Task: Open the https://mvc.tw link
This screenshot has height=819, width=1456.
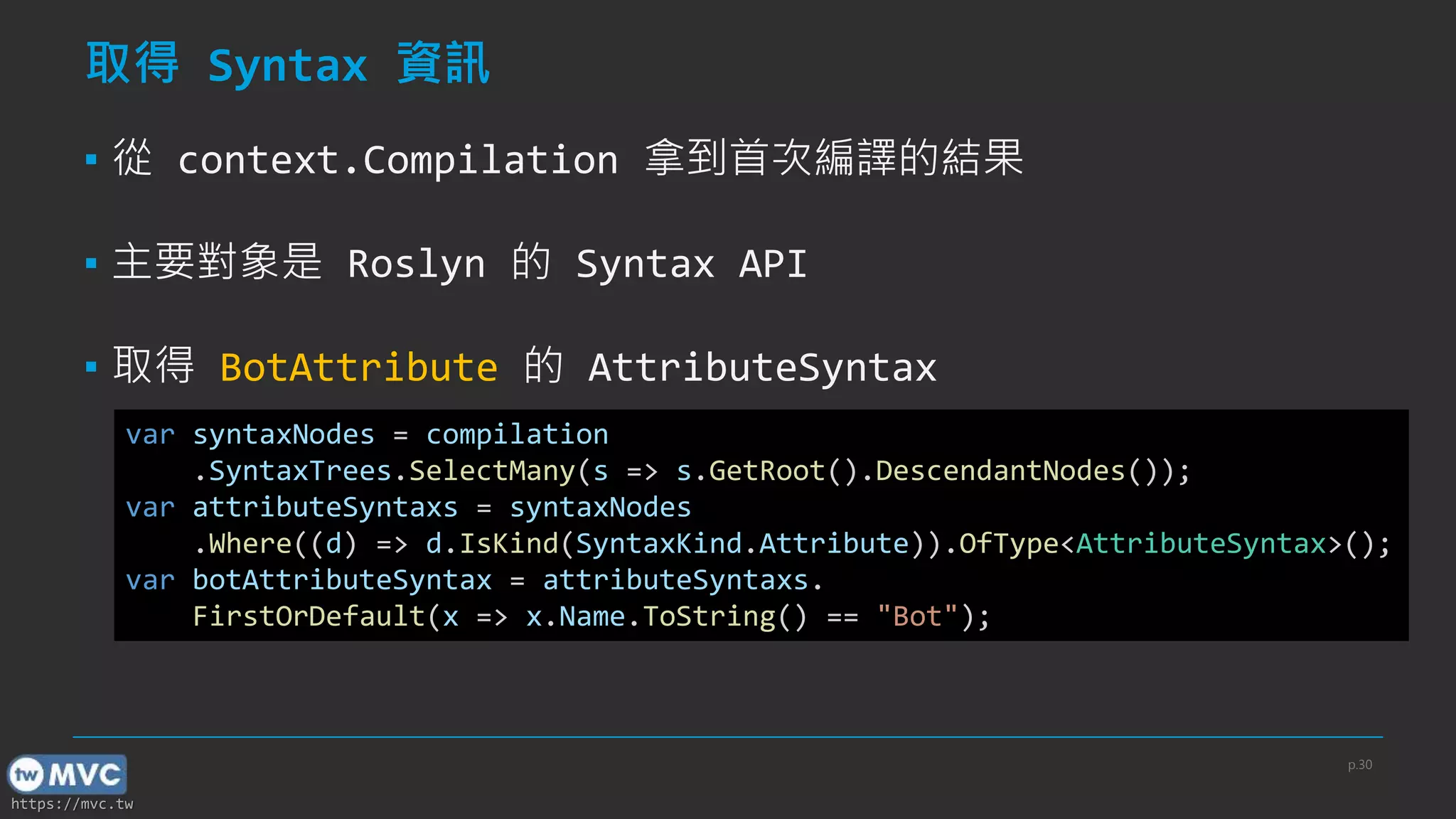Action: coord(72,804)
